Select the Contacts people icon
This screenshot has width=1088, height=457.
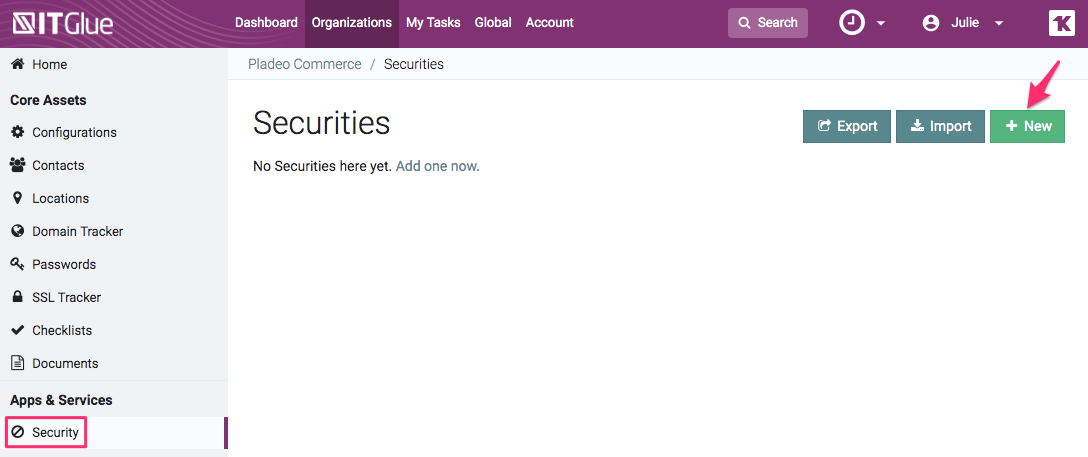pos(17,165)
